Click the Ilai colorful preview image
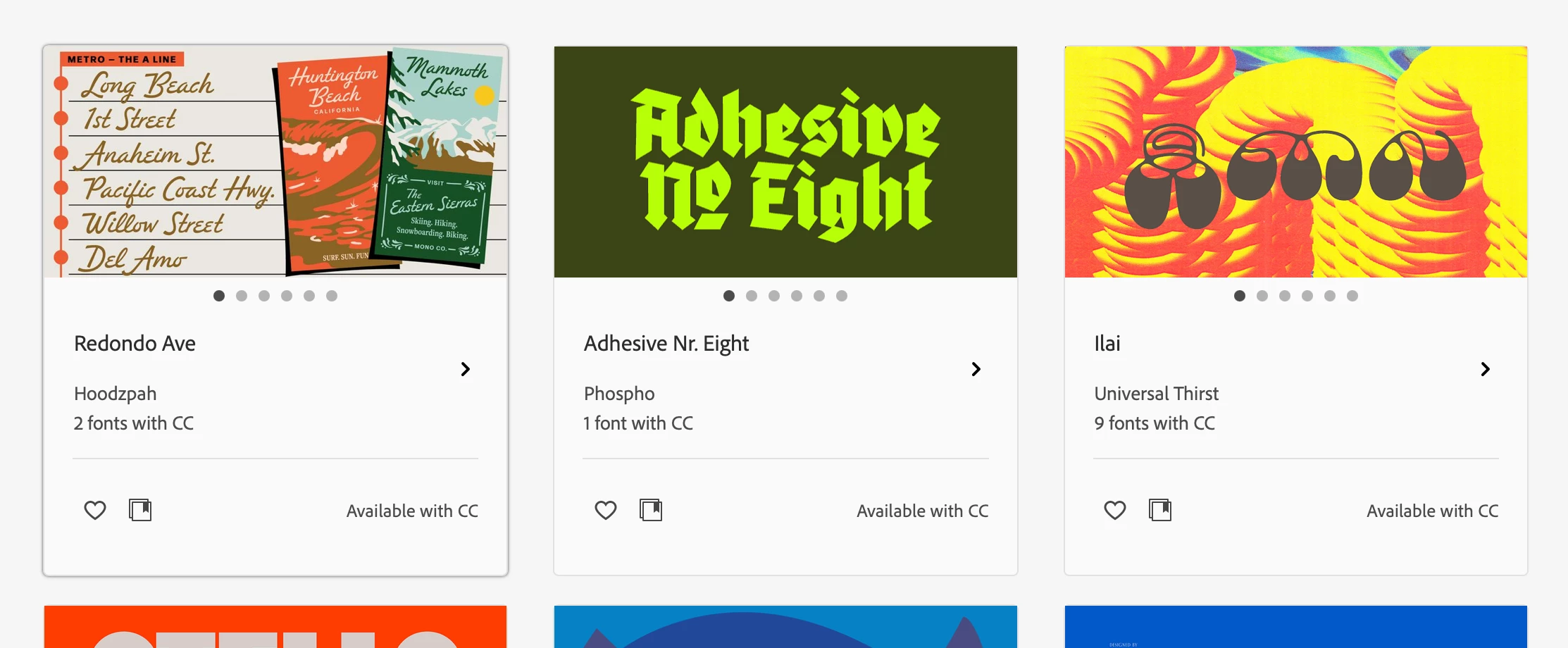This screenshot has height=648, width=1568. tap(1296, 162)
